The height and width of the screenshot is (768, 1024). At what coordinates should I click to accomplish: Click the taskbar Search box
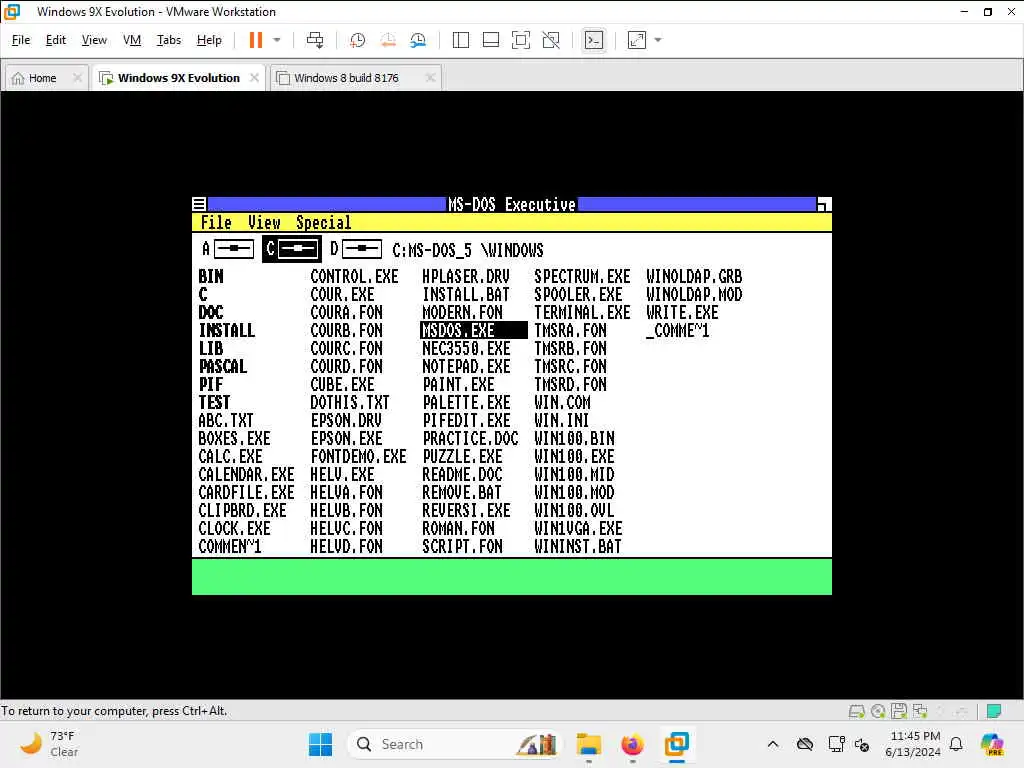point(454,744)
